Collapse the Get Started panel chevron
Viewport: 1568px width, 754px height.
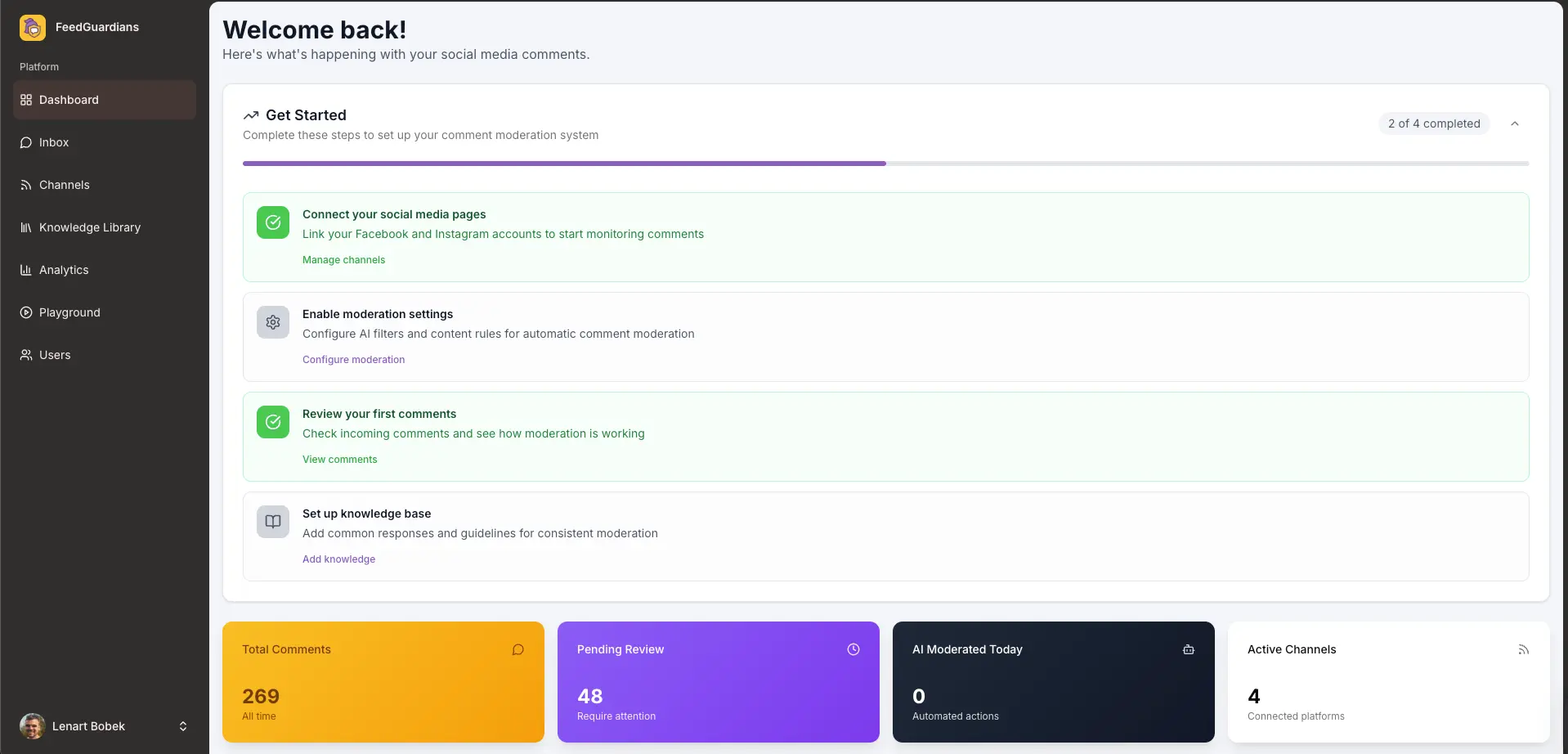pyautogui.click(x=1515, y=123)
